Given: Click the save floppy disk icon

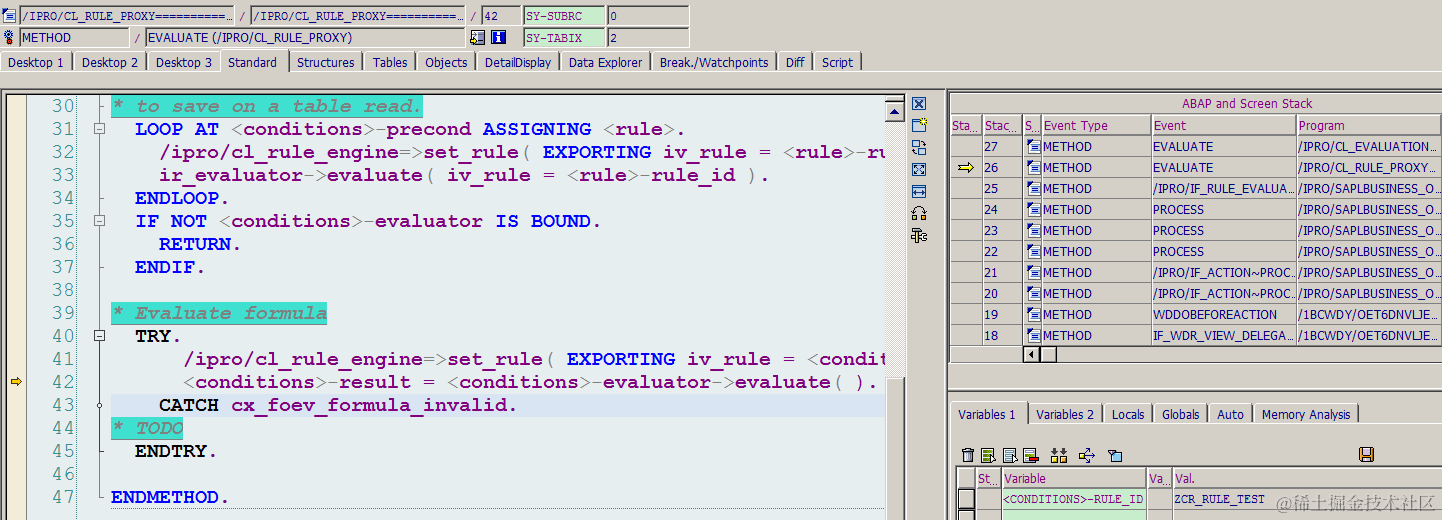Looking at the screenshot, I should pyautogui.click(x=1367, y=455).
